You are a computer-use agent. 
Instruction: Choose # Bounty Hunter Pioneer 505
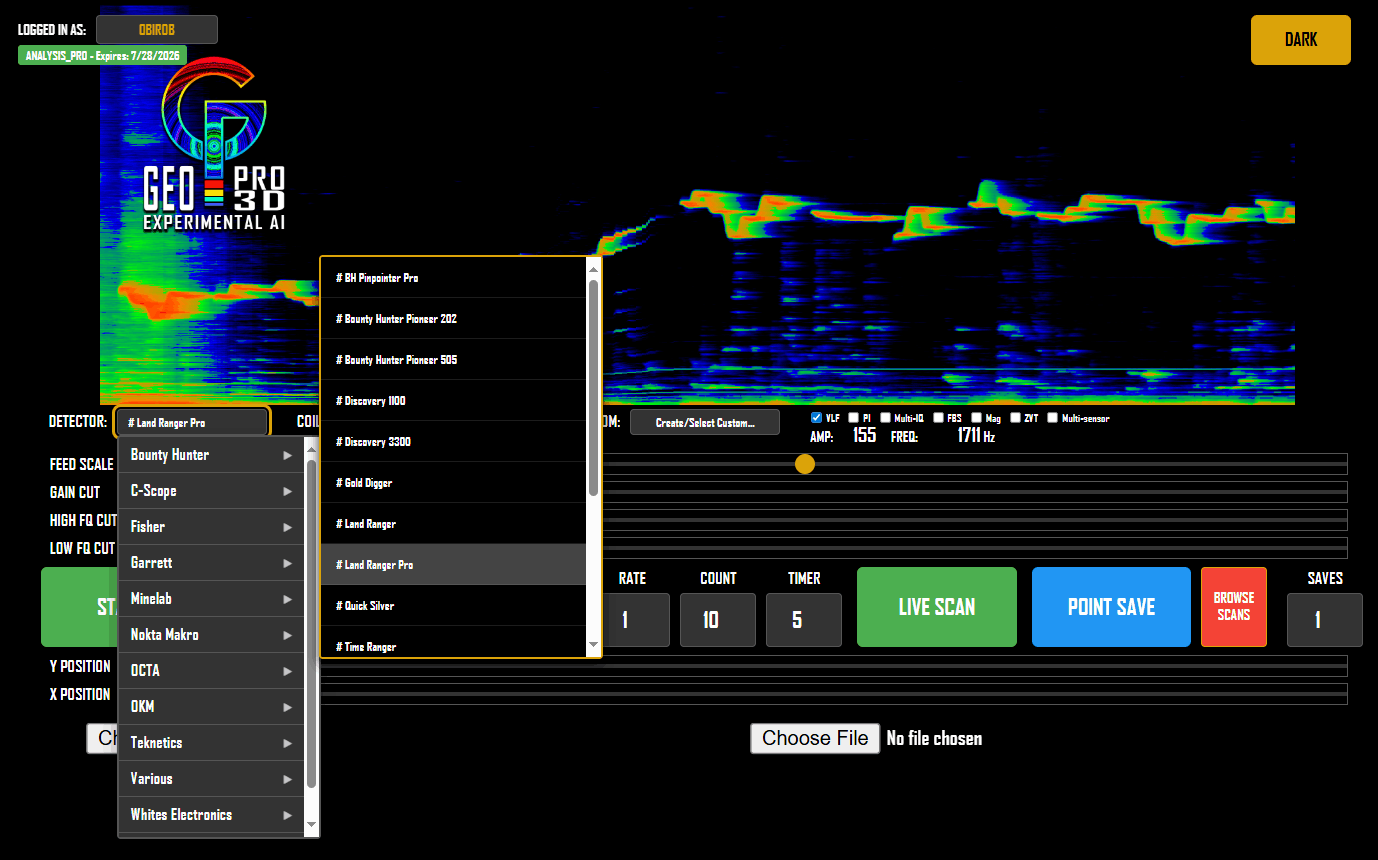pyautogui.click(x=453, y=360)
